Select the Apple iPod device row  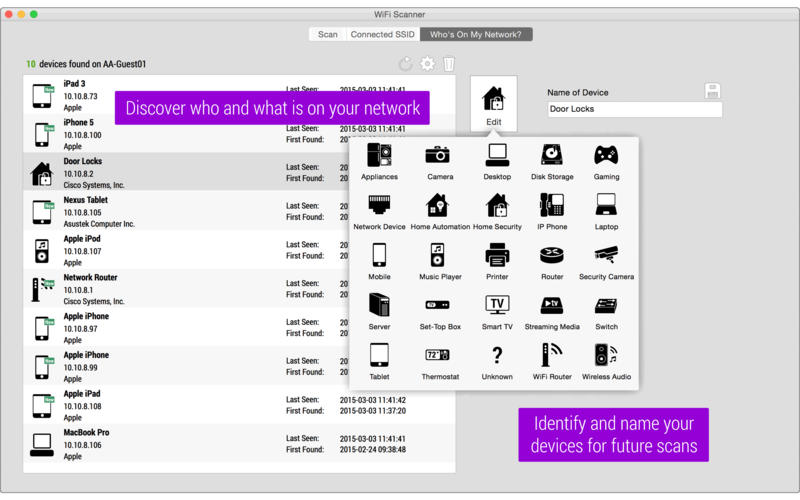(x=239, y=251)
